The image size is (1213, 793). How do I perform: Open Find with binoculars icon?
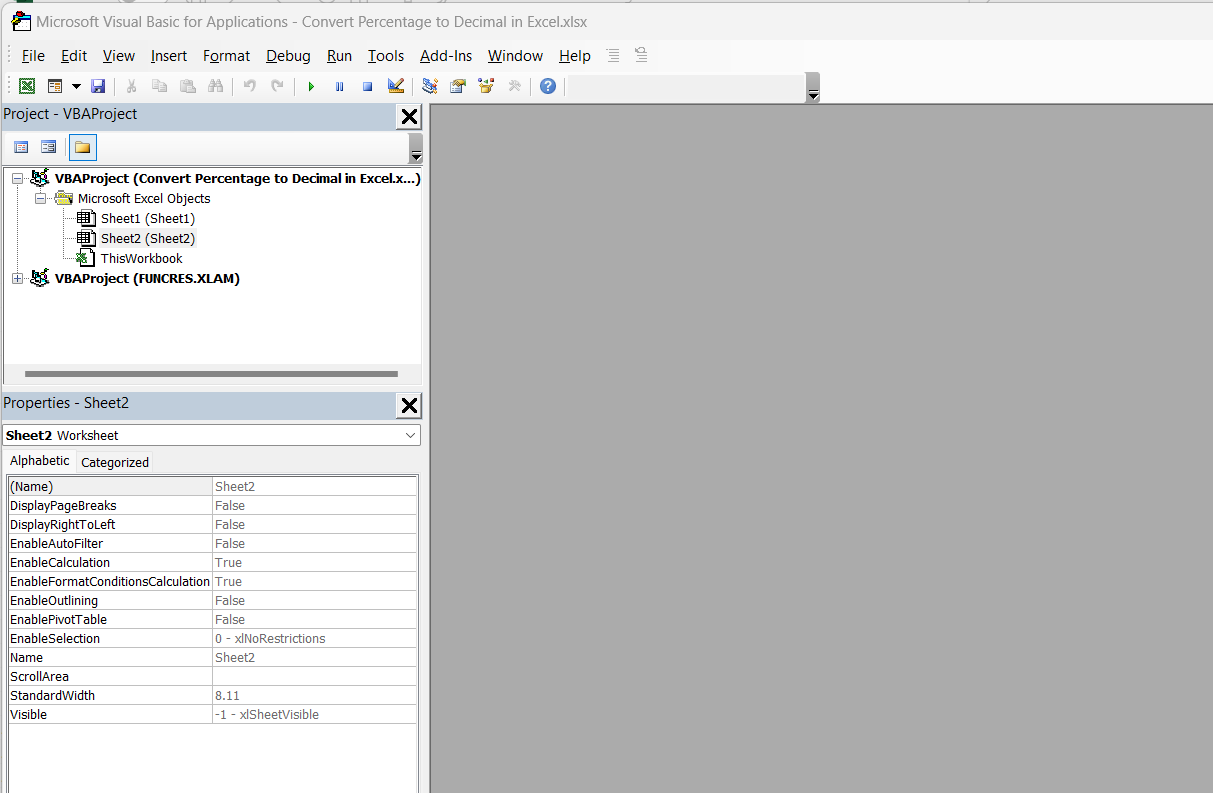[215, 87]
